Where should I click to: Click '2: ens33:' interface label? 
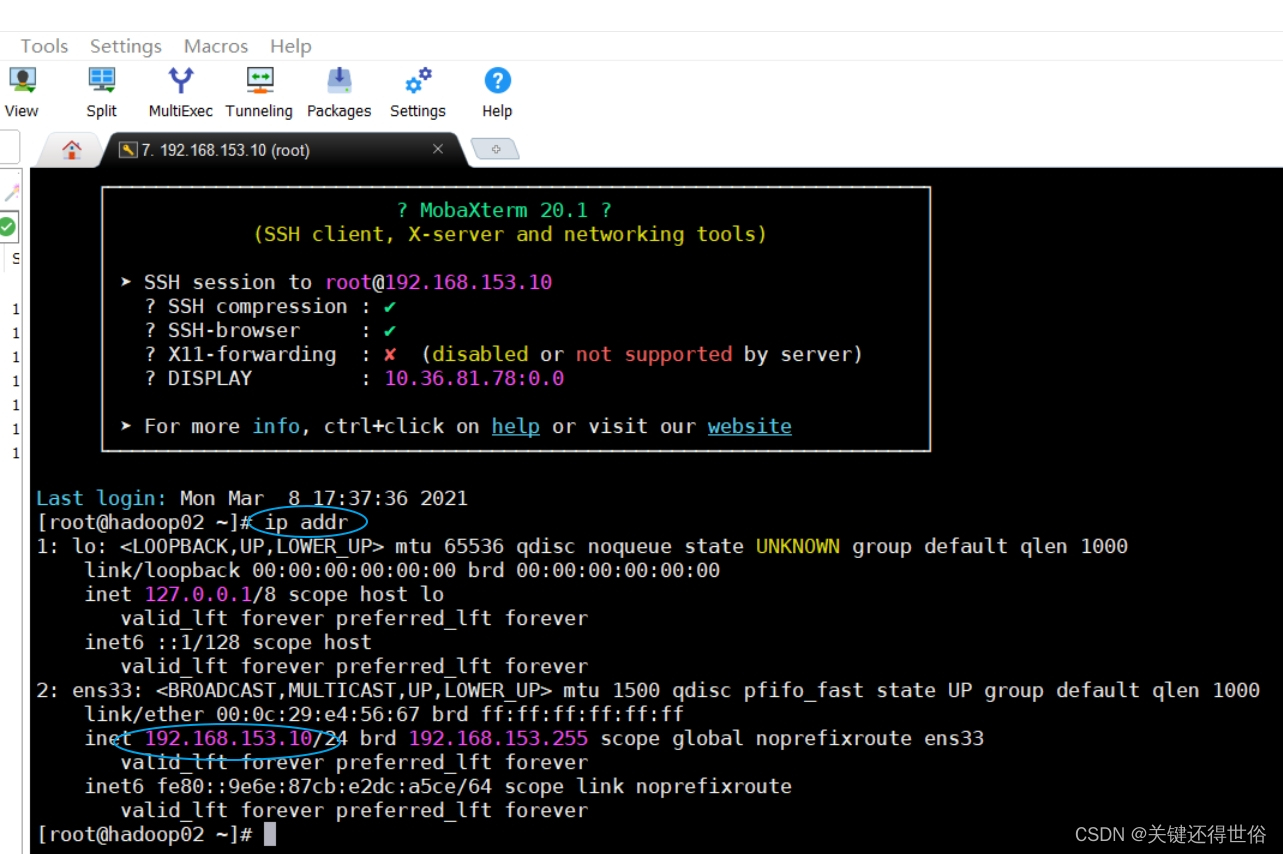(90, 690)
